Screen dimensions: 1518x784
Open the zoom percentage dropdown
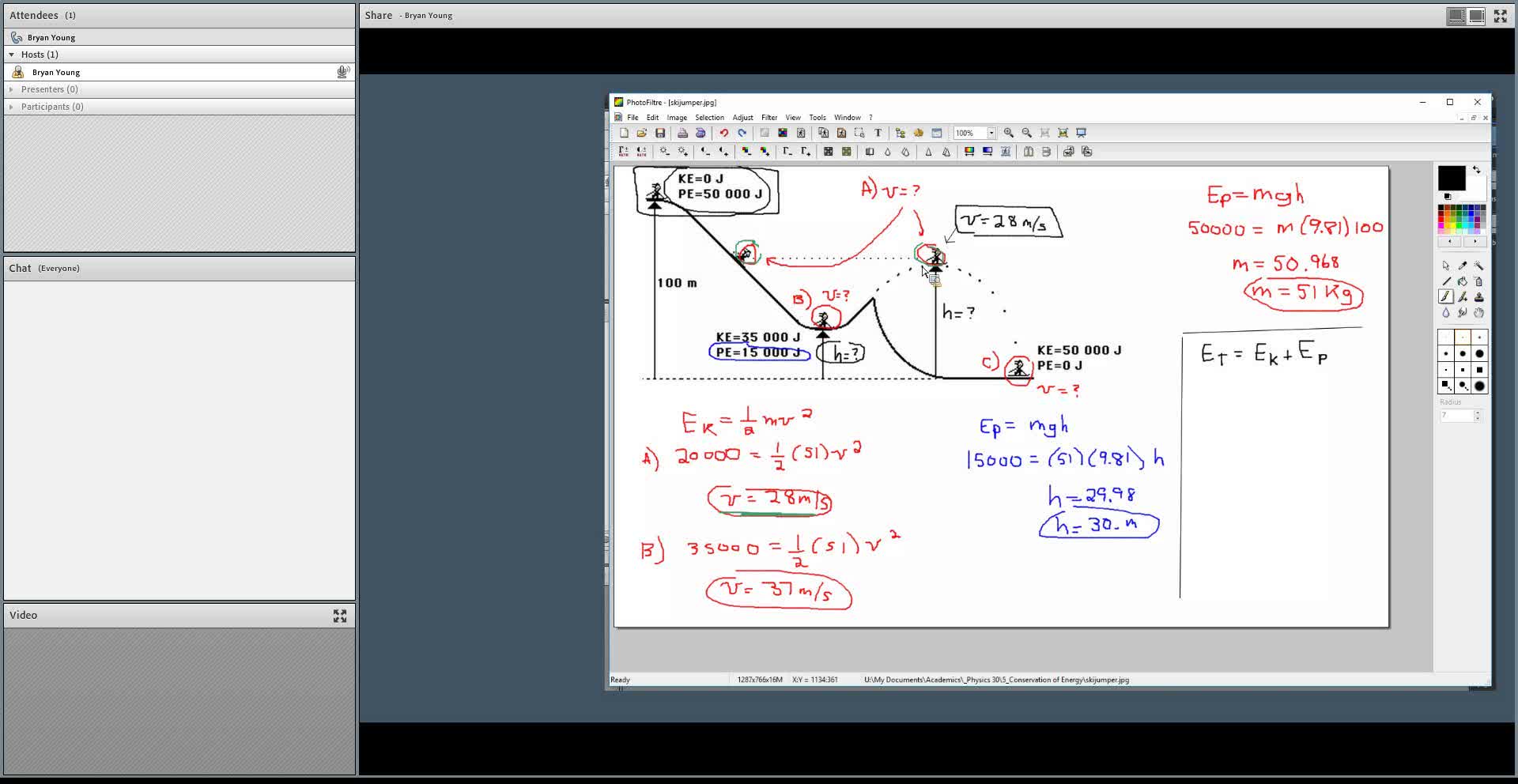[x=991, y=133]
